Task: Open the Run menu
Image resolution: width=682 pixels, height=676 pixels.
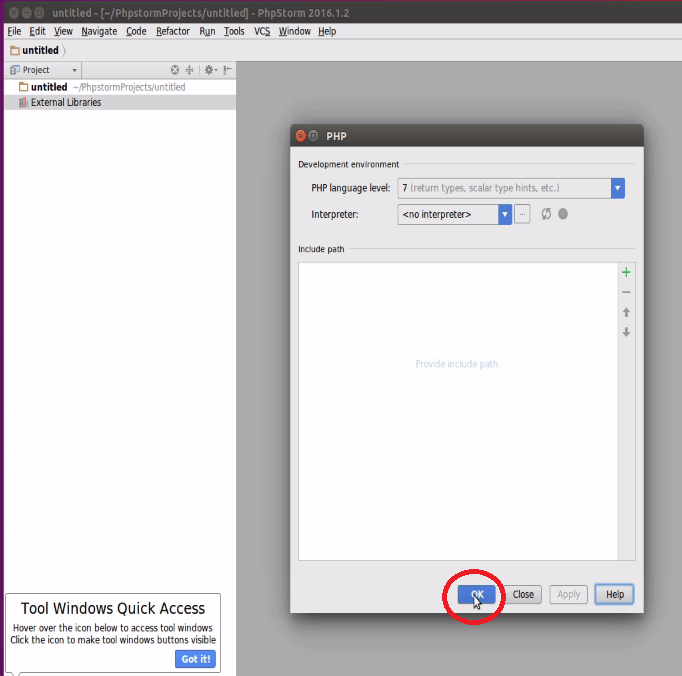Action: coord(207,31)
